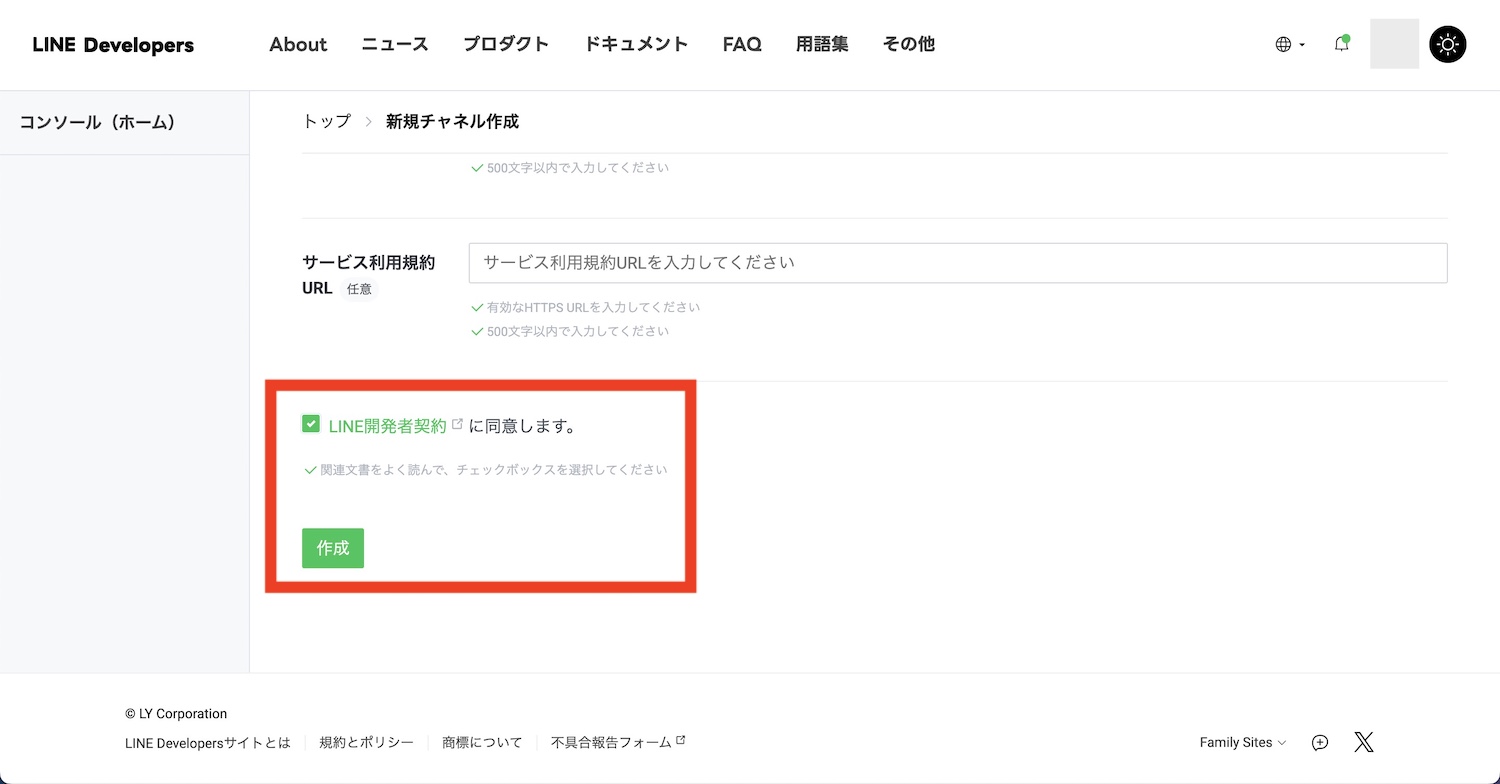Go to トップ breadcrumb link

pos(327,121)
